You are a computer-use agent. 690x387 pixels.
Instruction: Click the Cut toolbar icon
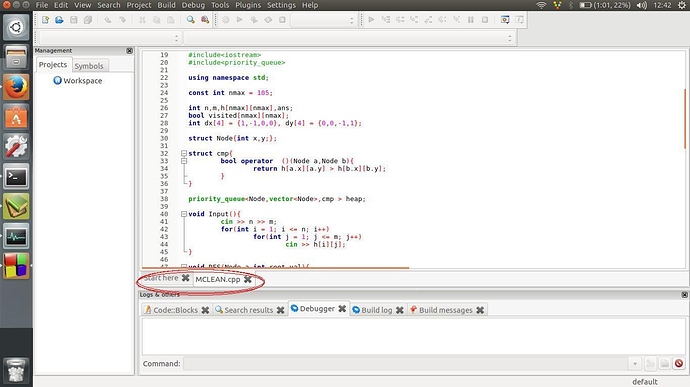[142, 20]
